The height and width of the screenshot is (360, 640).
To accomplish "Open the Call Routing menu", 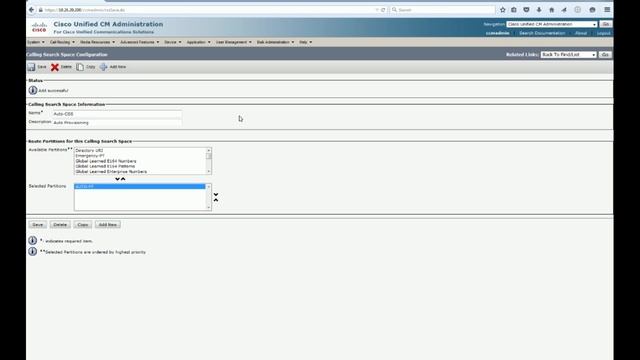I will 62,42.
